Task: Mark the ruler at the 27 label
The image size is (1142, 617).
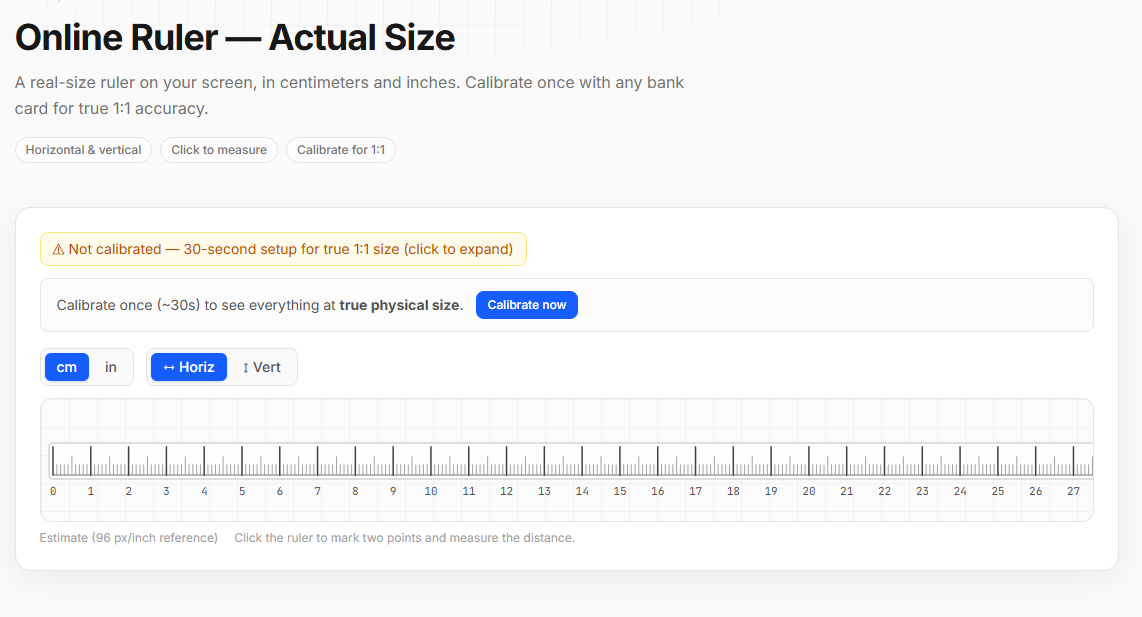Action: (x=1073, y=492)
